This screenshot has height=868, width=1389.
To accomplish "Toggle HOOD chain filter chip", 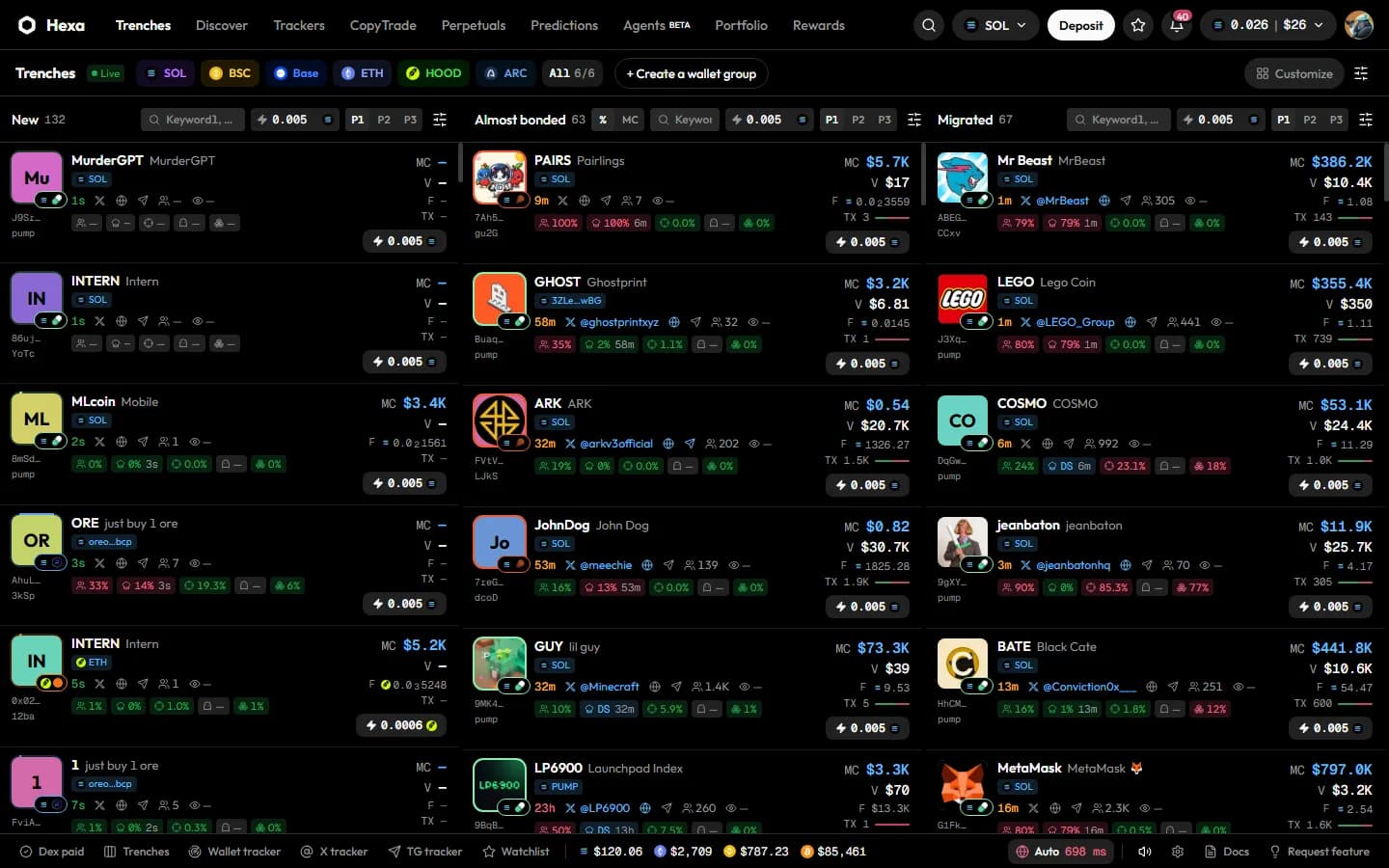I will pos(433,73).
